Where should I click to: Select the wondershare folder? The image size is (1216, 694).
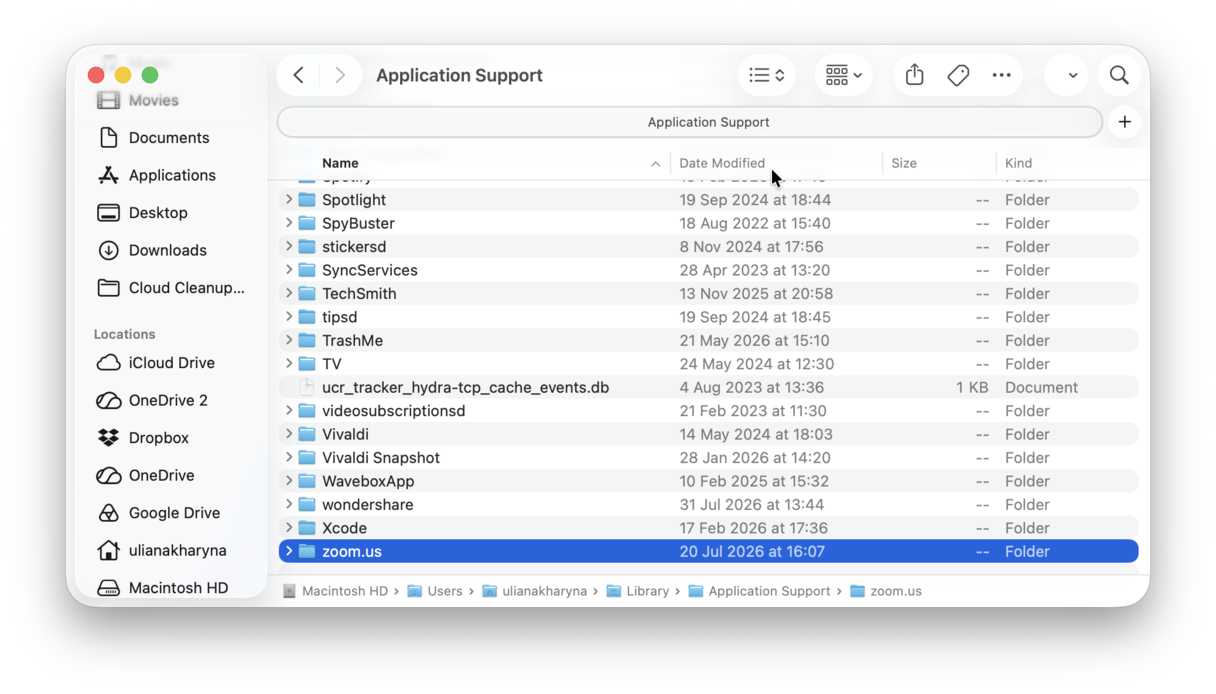tap(708, 505)
